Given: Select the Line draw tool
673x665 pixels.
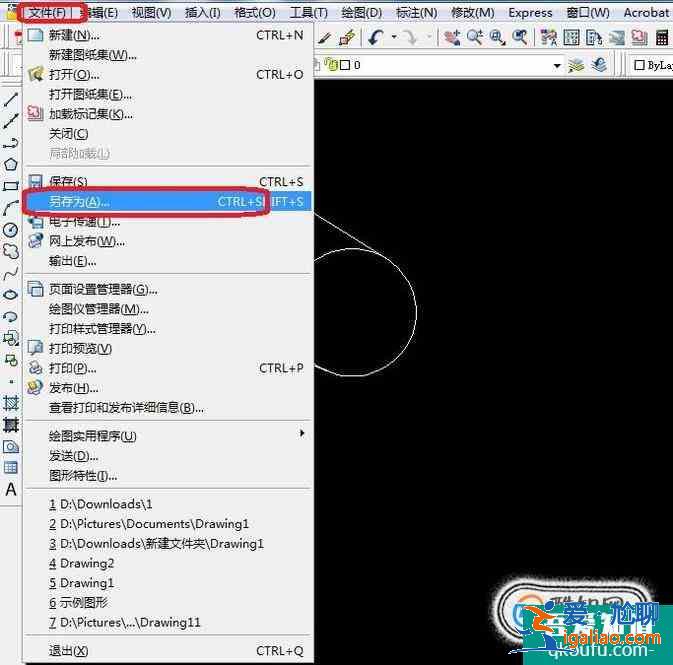Looking at the screenshot, I should coord(10,100).
